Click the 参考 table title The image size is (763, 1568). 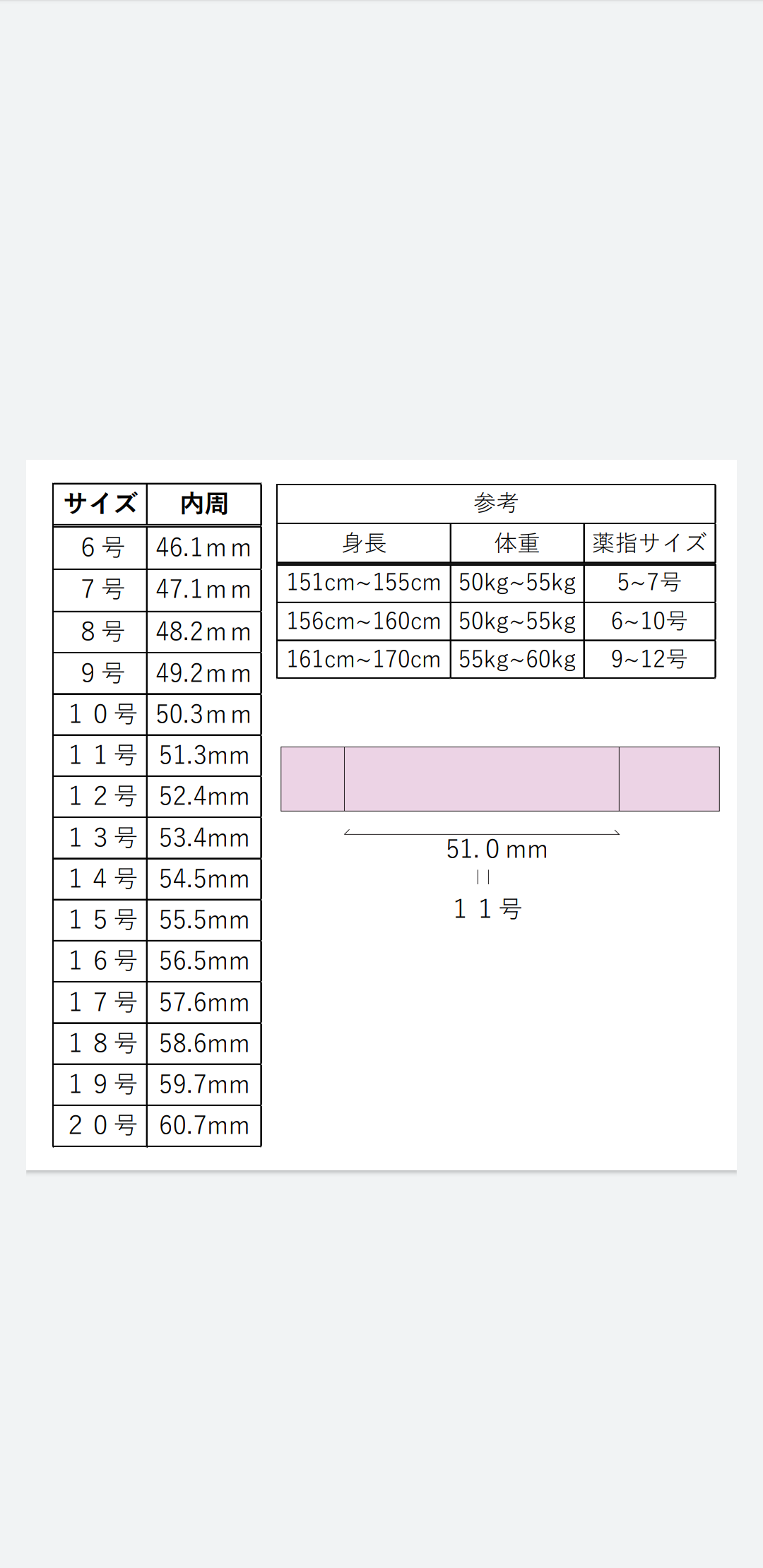coord(496,503)
